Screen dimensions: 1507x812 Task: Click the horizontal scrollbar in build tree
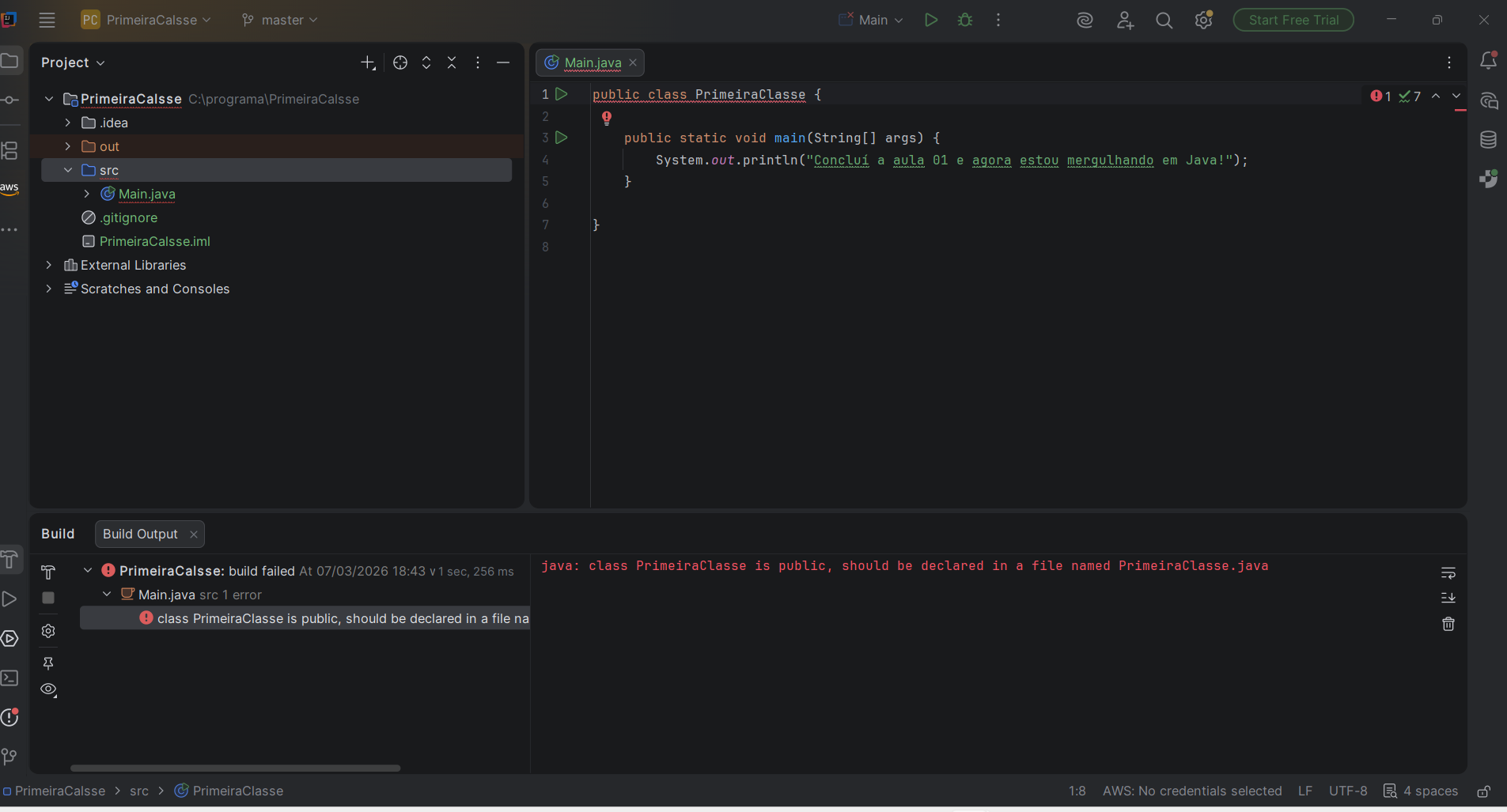point(235,768)
